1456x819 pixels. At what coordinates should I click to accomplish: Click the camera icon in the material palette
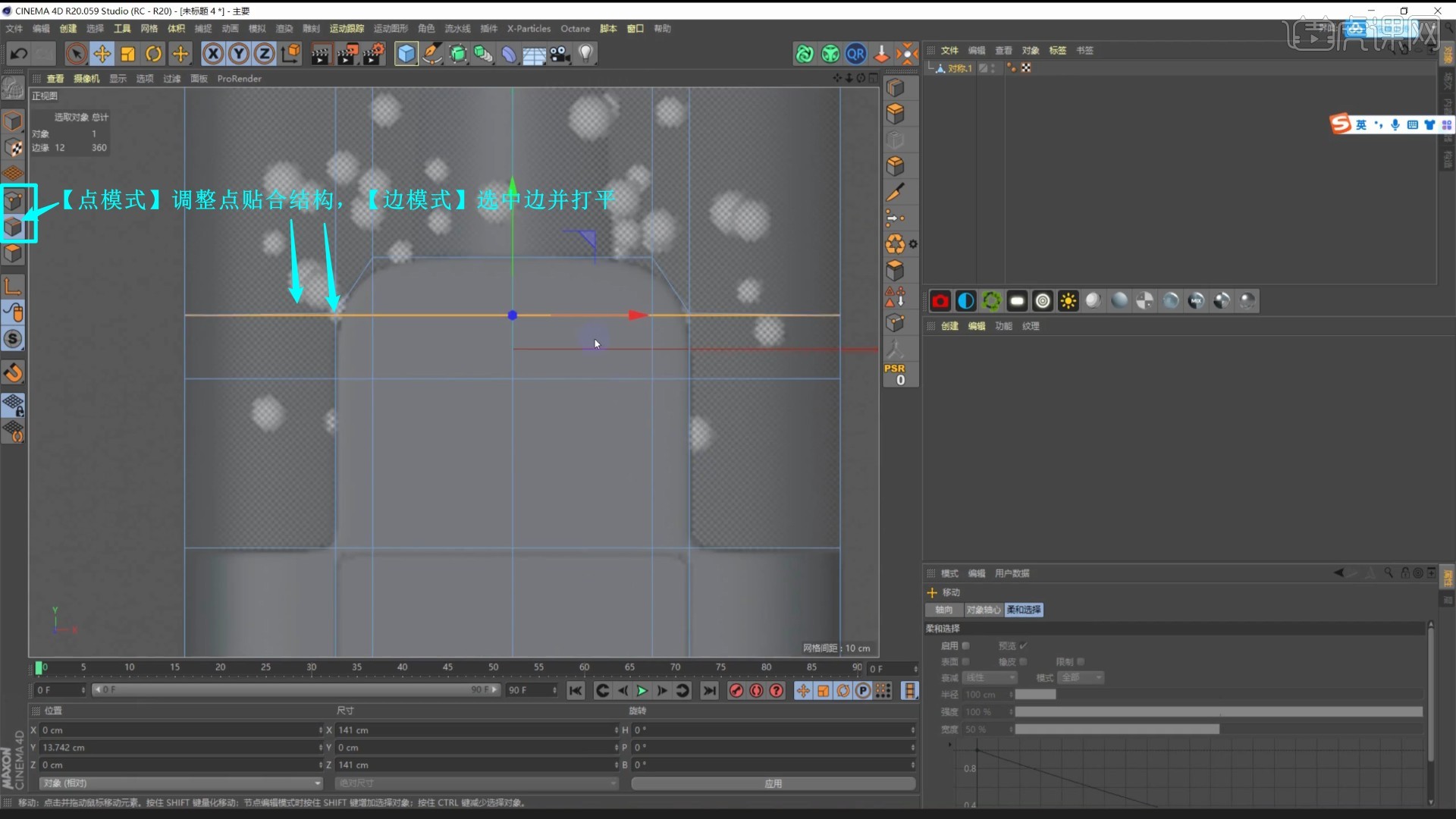coord(940,301)
